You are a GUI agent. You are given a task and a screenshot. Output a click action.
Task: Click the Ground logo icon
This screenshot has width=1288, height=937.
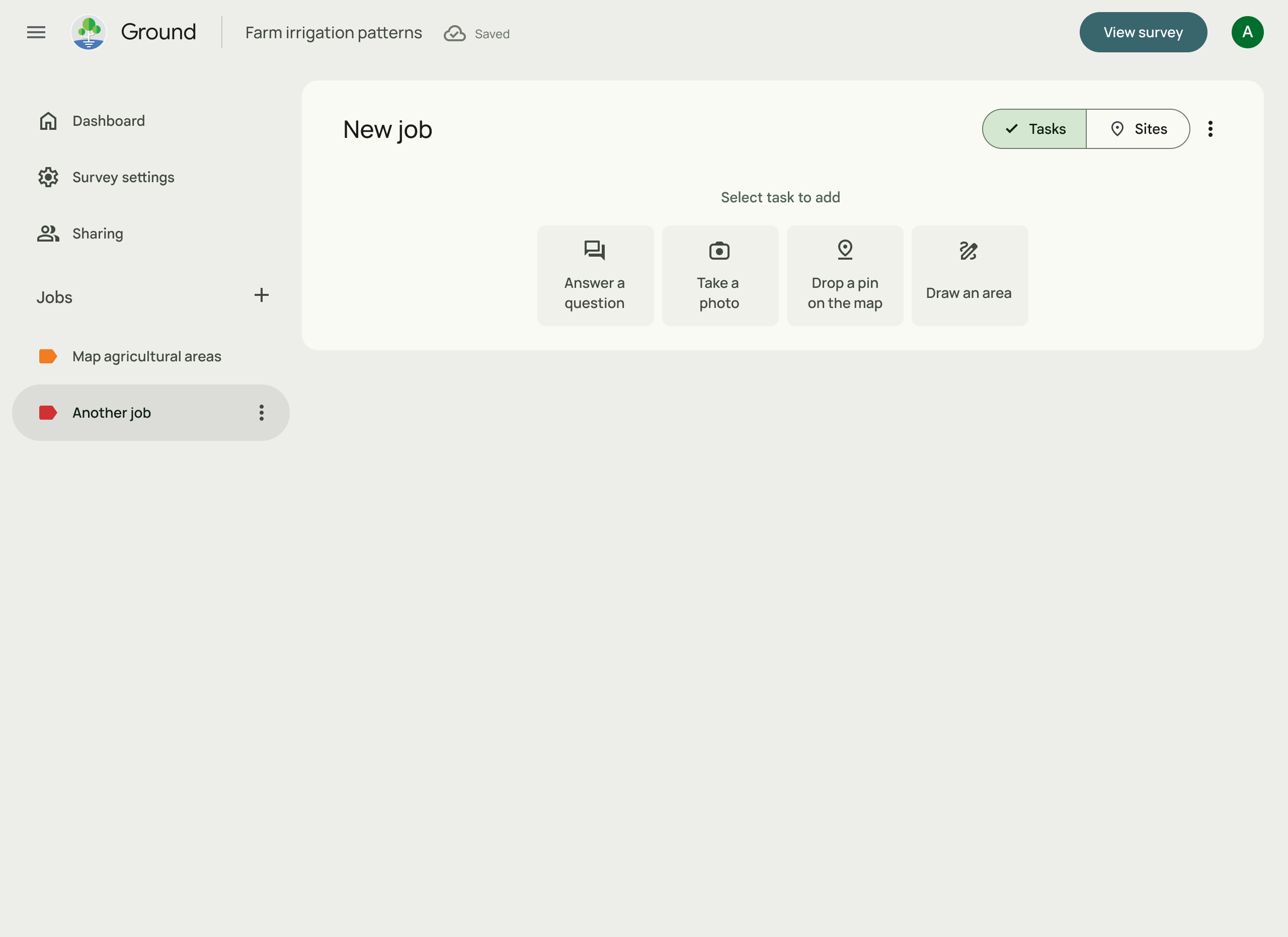(x=89, y=32)
